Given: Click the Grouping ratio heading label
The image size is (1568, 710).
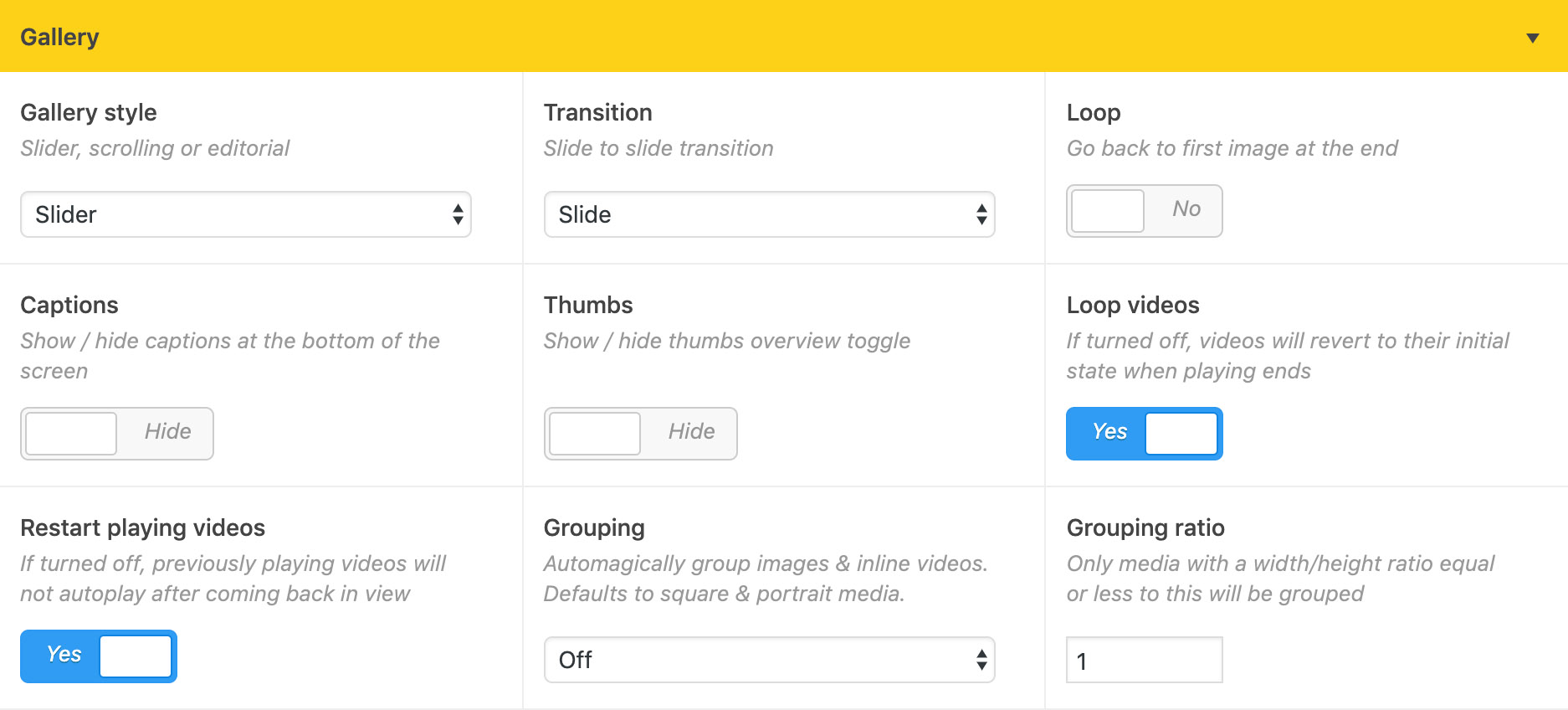Looking at the screenshot, I should point(1145,527).
